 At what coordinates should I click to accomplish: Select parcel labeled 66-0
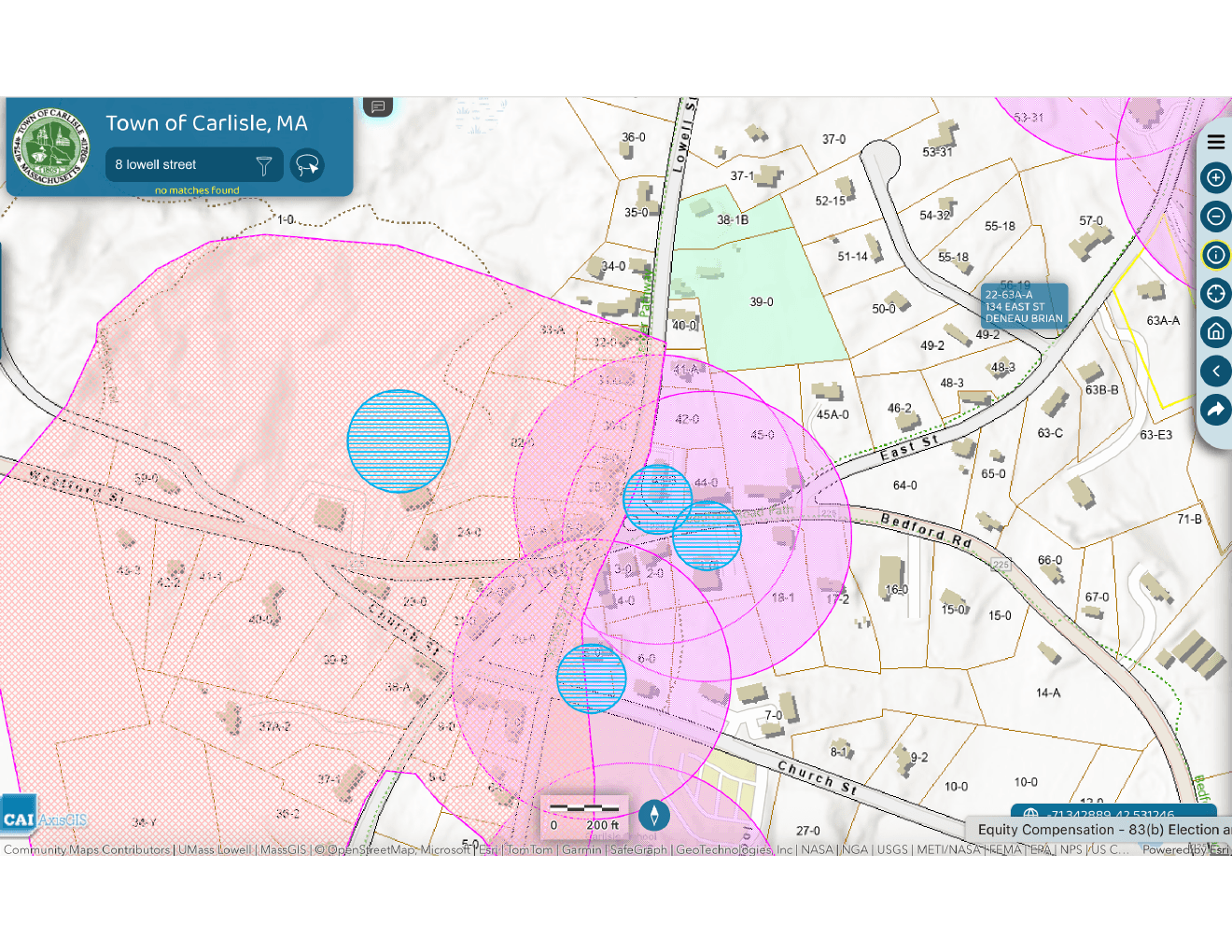tap(1050, 561)
